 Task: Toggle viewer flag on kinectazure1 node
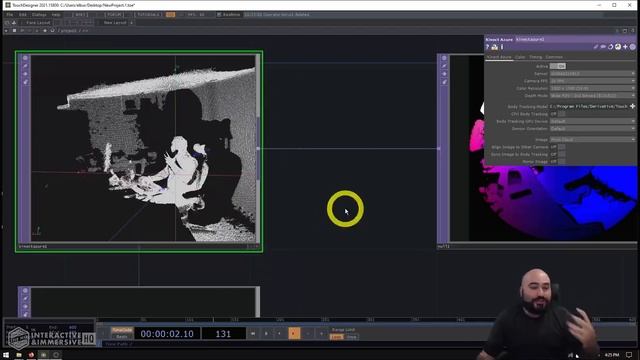pos(25,58)
